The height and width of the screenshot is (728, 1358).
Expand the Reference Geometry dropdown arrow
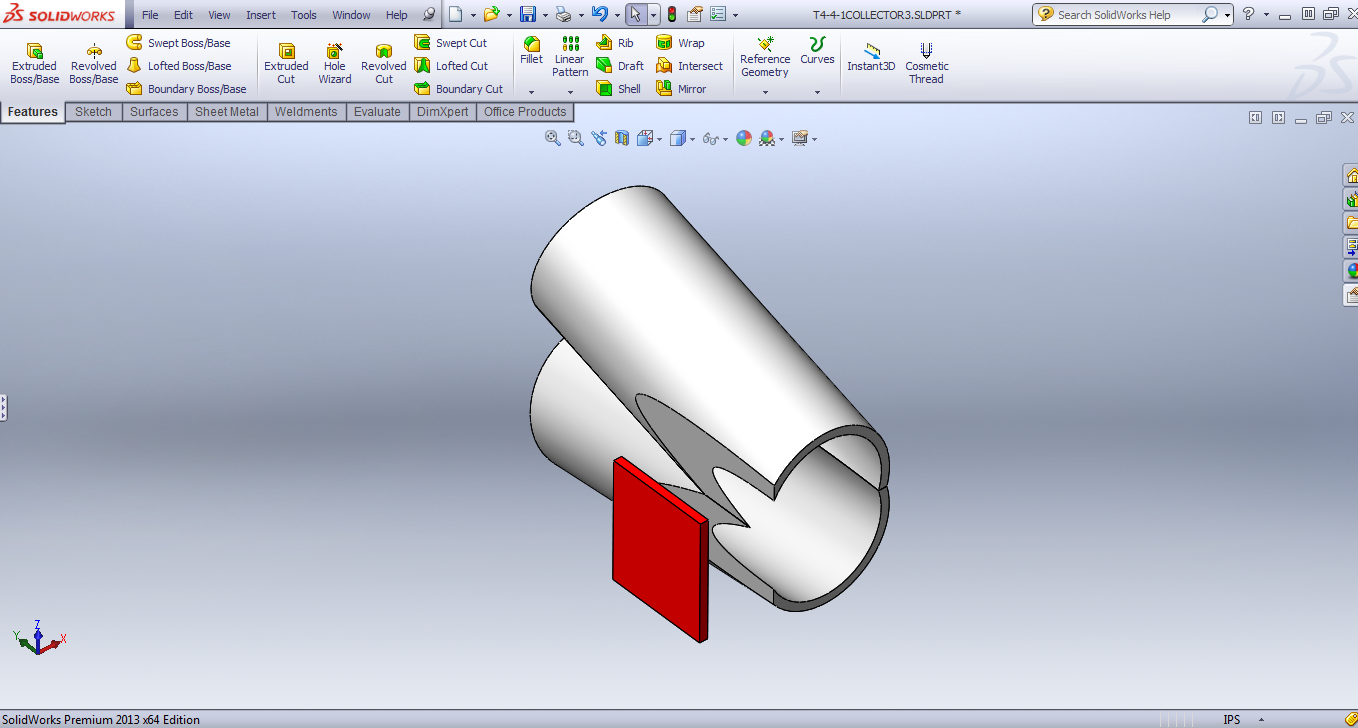pos(765,92)
